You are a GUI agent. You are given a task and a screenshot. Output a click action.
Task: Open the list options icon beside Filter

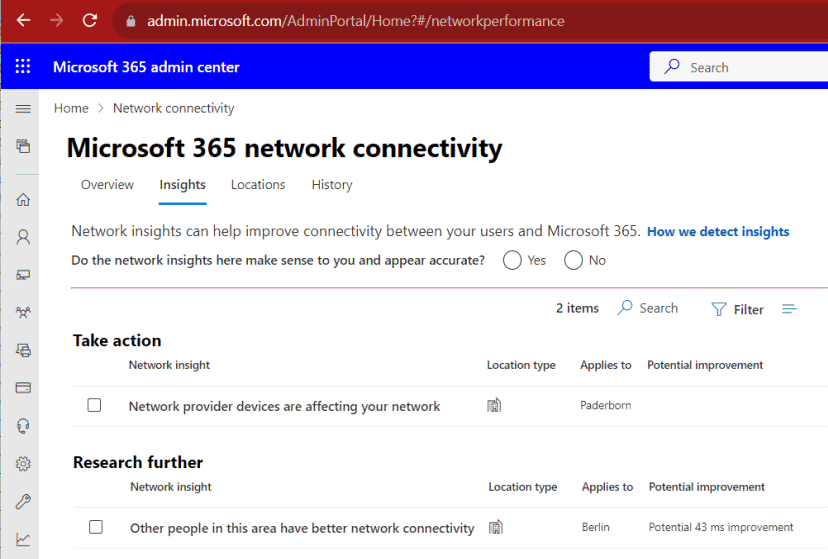coord(789,309)
